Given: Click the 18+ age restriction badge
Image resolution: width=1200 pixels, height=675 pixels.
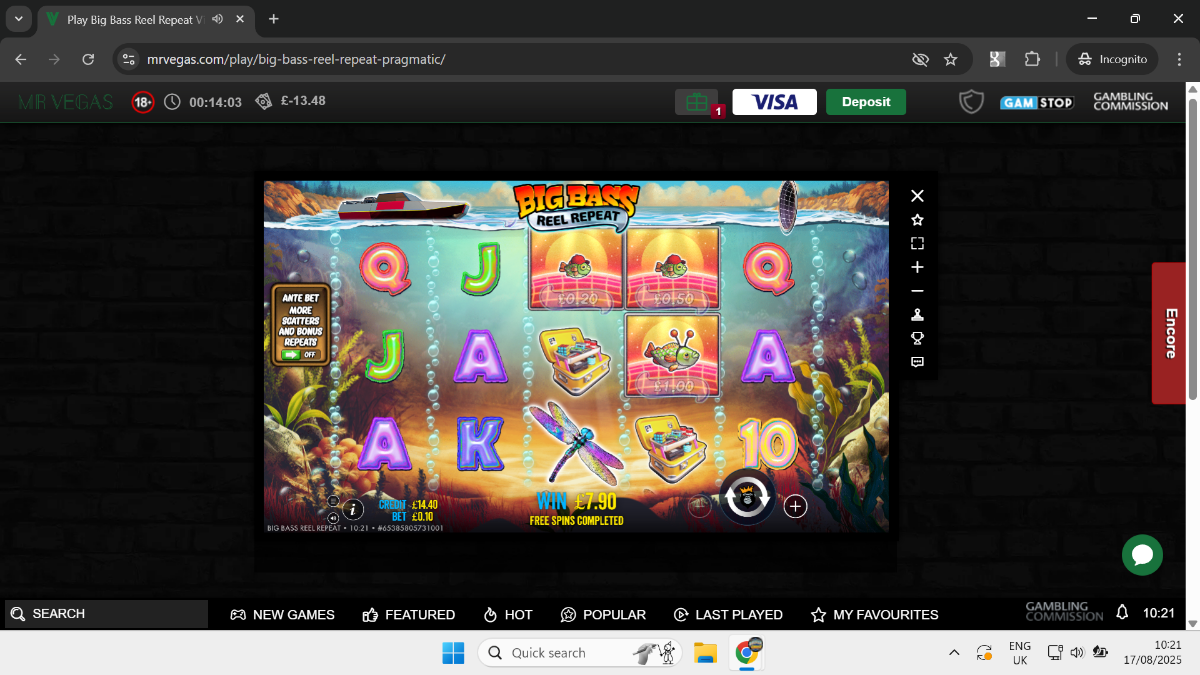Looking at the screenshot, I should pyautogui.click(x=143, y=102).
